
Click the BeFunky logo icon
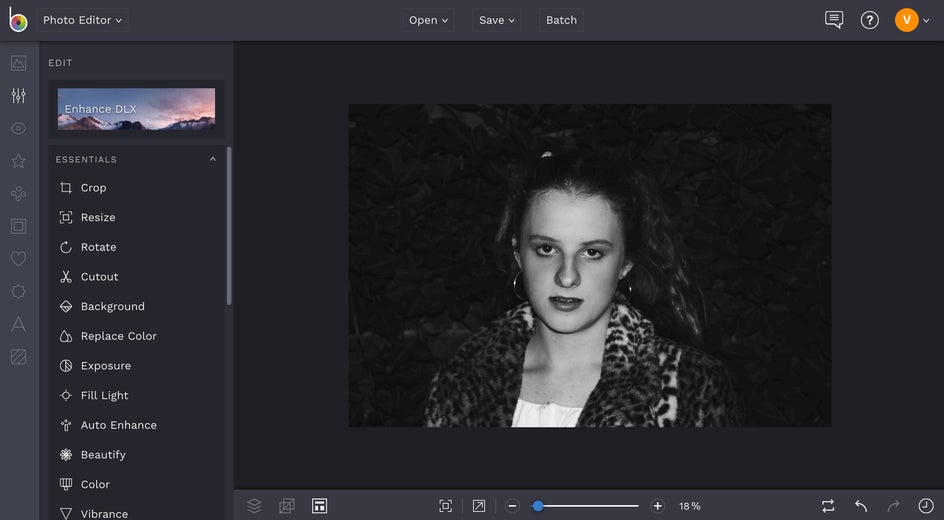click(x=18, y=19)
